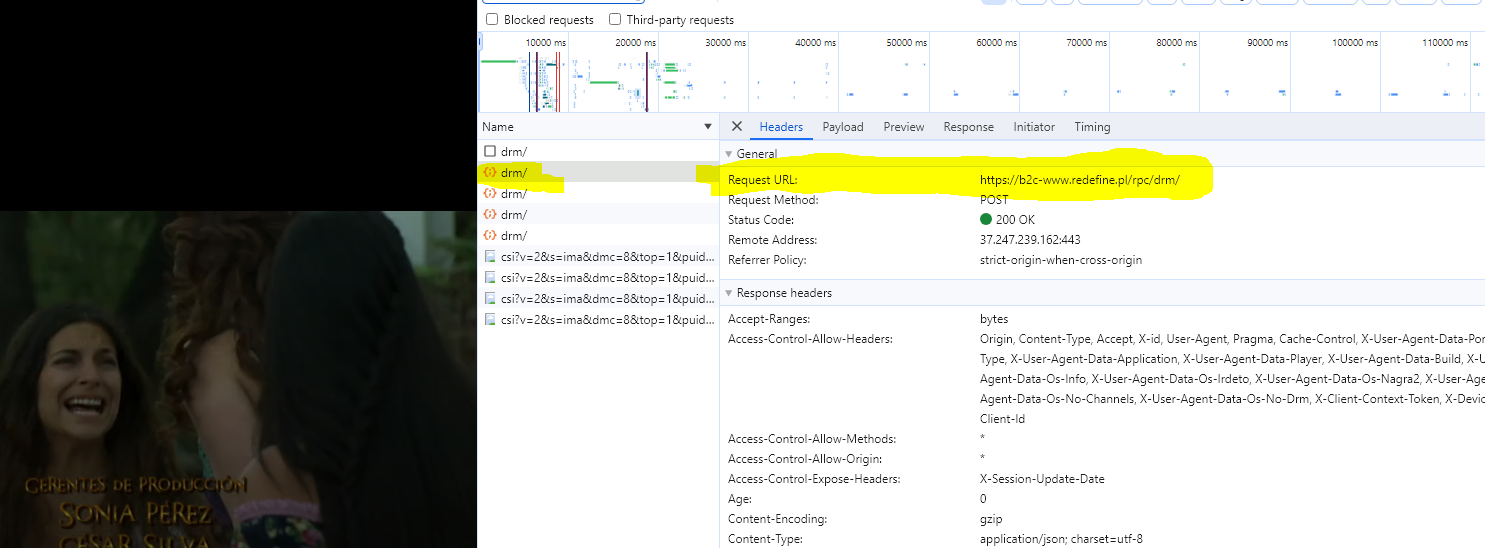The image size is (1485, 548).
Task: Click the image icon of last csi request
Action: [490, 319]
